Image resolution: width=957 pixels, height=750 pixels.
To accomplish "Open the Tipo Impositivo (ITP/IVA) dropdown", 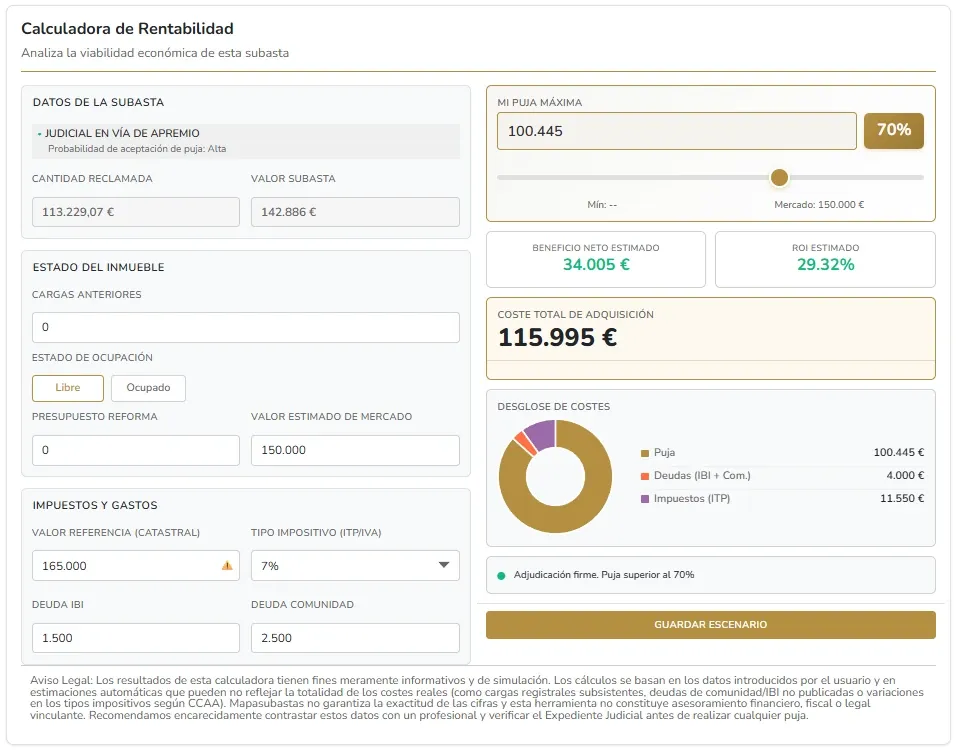I will [355, 565].
